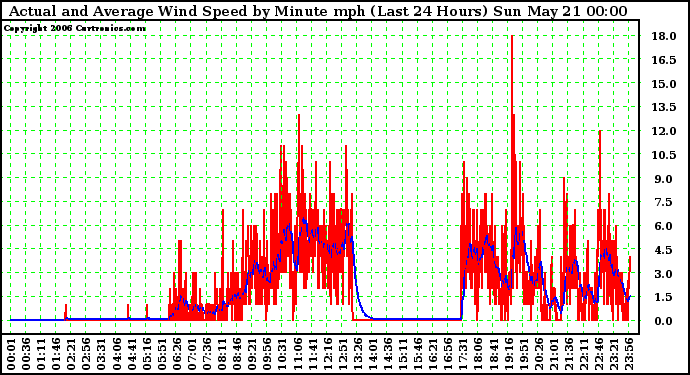Click the 16.5 y-axis label

(x=664, y=60)
